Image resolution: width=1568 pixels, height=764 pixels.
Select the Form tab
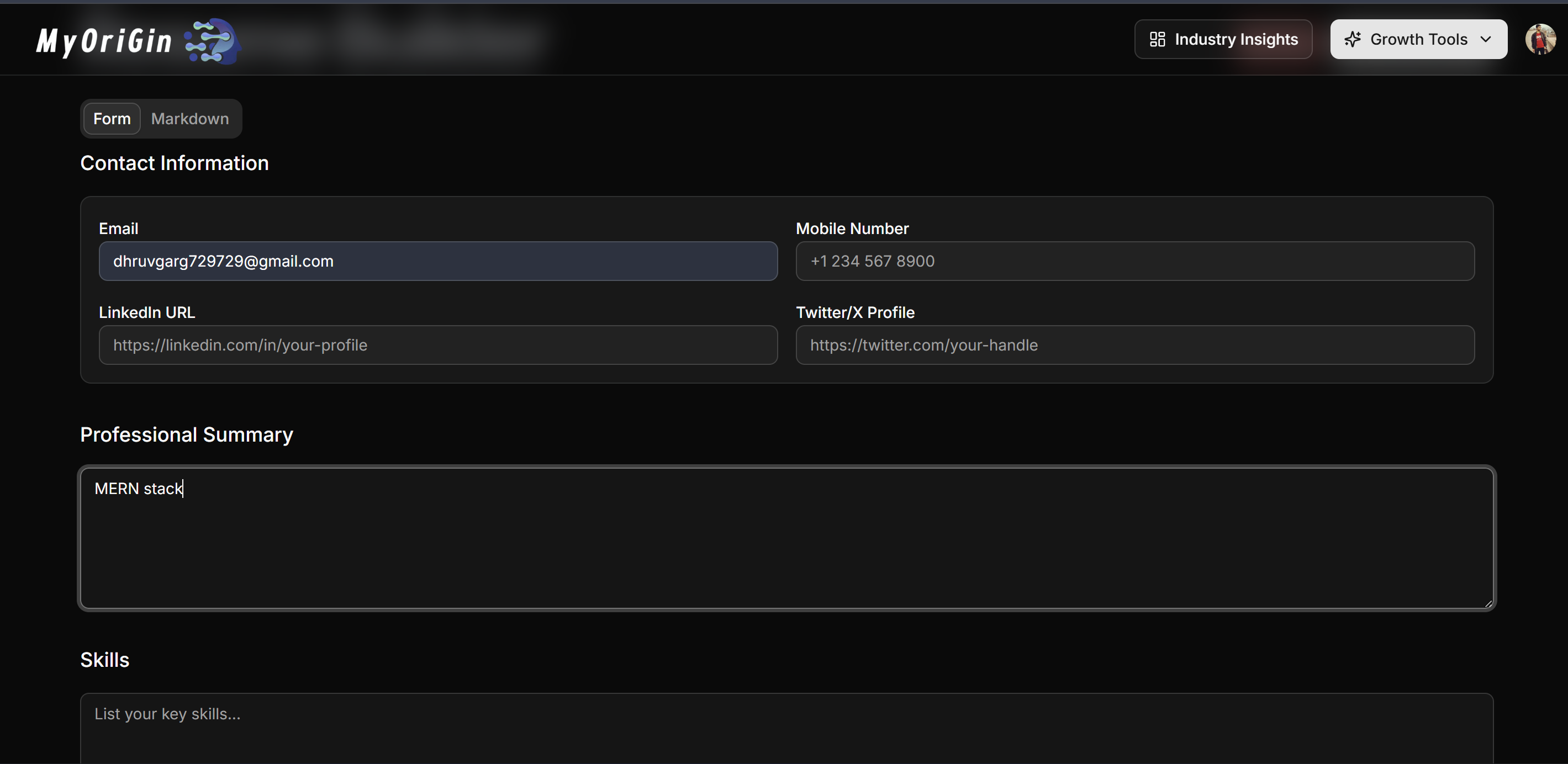point(112,119)
